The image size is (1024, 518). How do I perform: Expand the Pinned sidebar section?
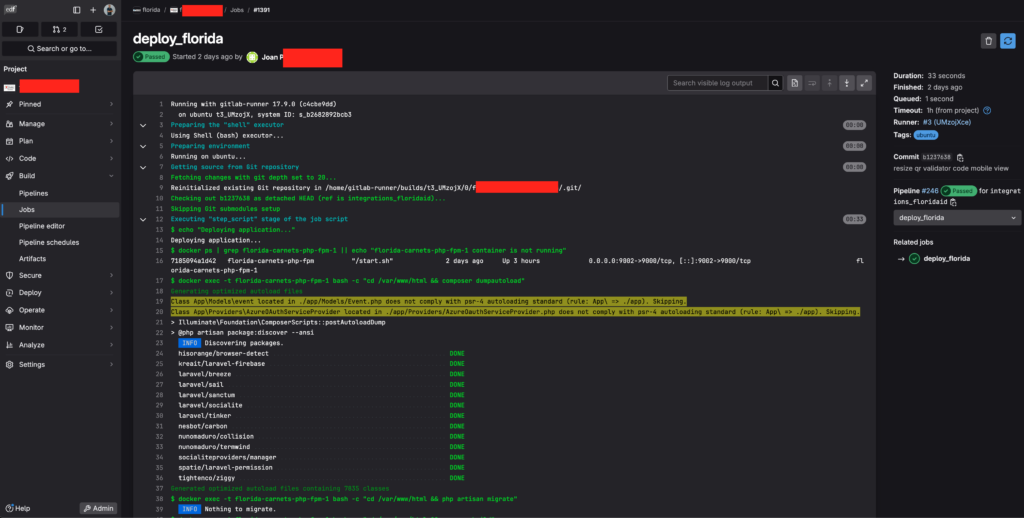pos(59,104)
